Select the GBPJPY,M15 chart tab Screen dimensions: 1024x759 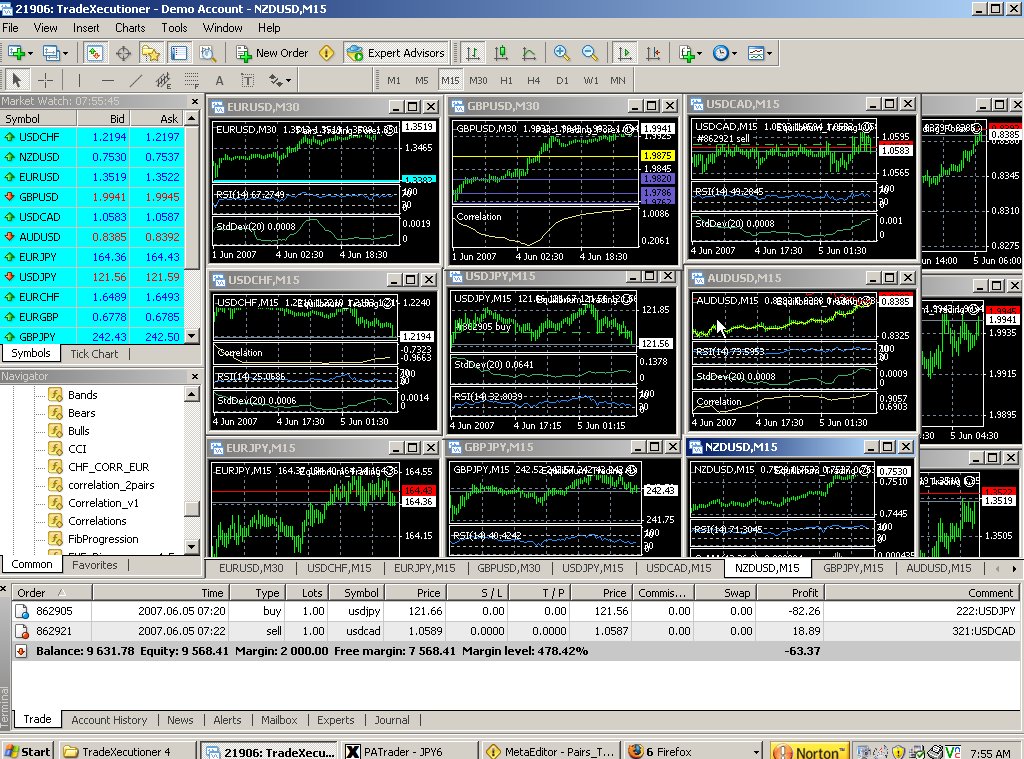click(x=853, y=568)
